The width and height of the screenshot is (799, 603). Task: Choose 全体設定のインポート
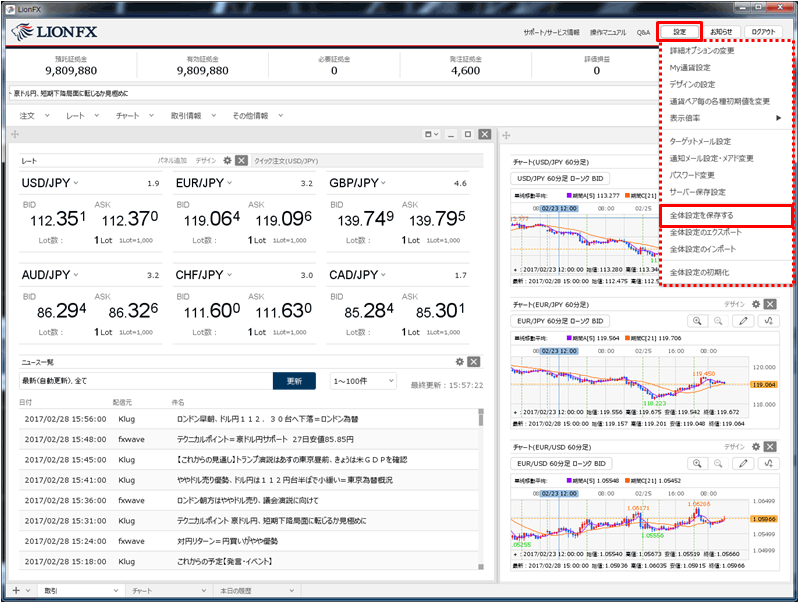[703, 249]
